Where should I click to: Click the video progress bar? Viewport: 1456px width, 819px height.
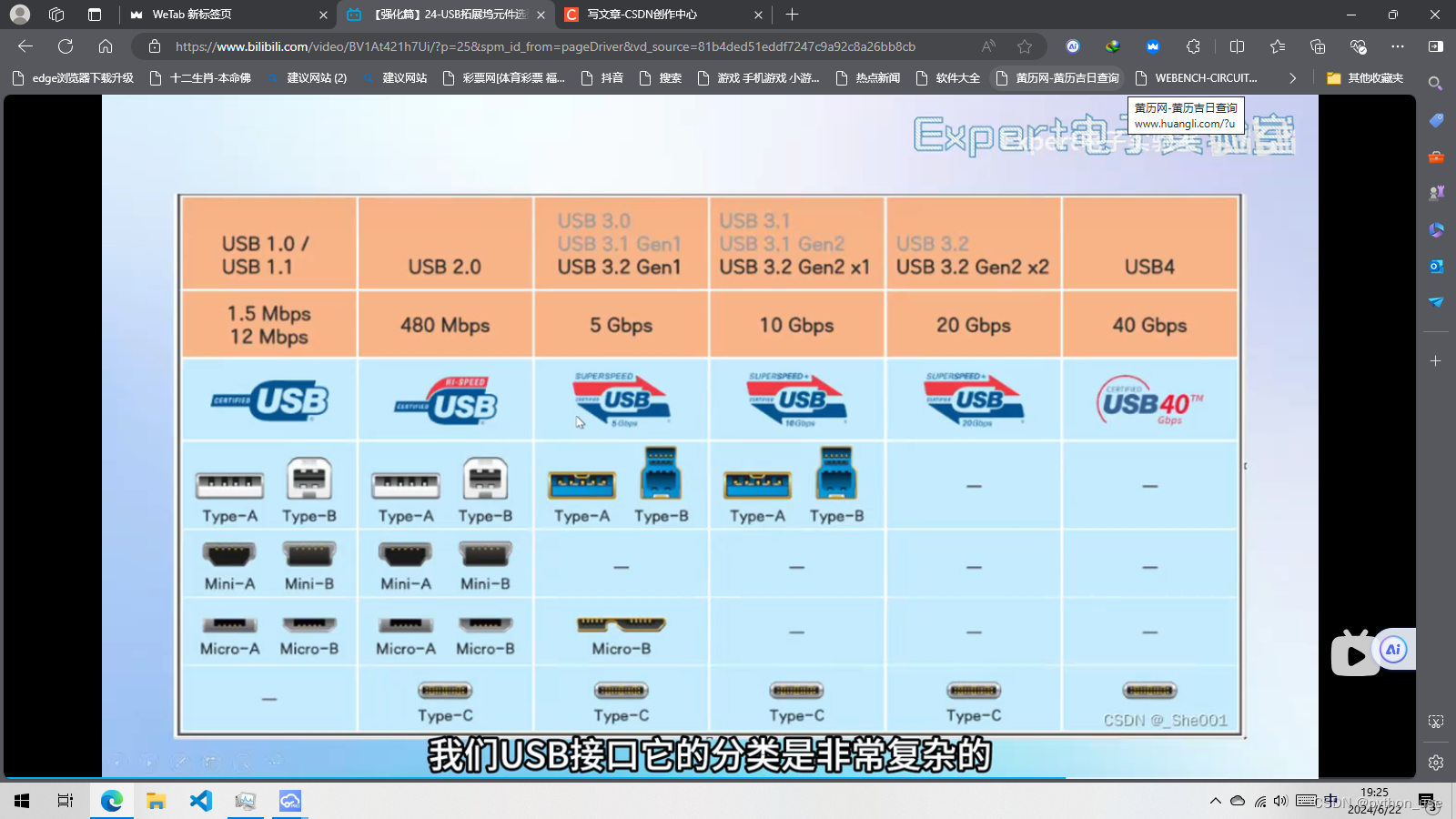[710, 778]
